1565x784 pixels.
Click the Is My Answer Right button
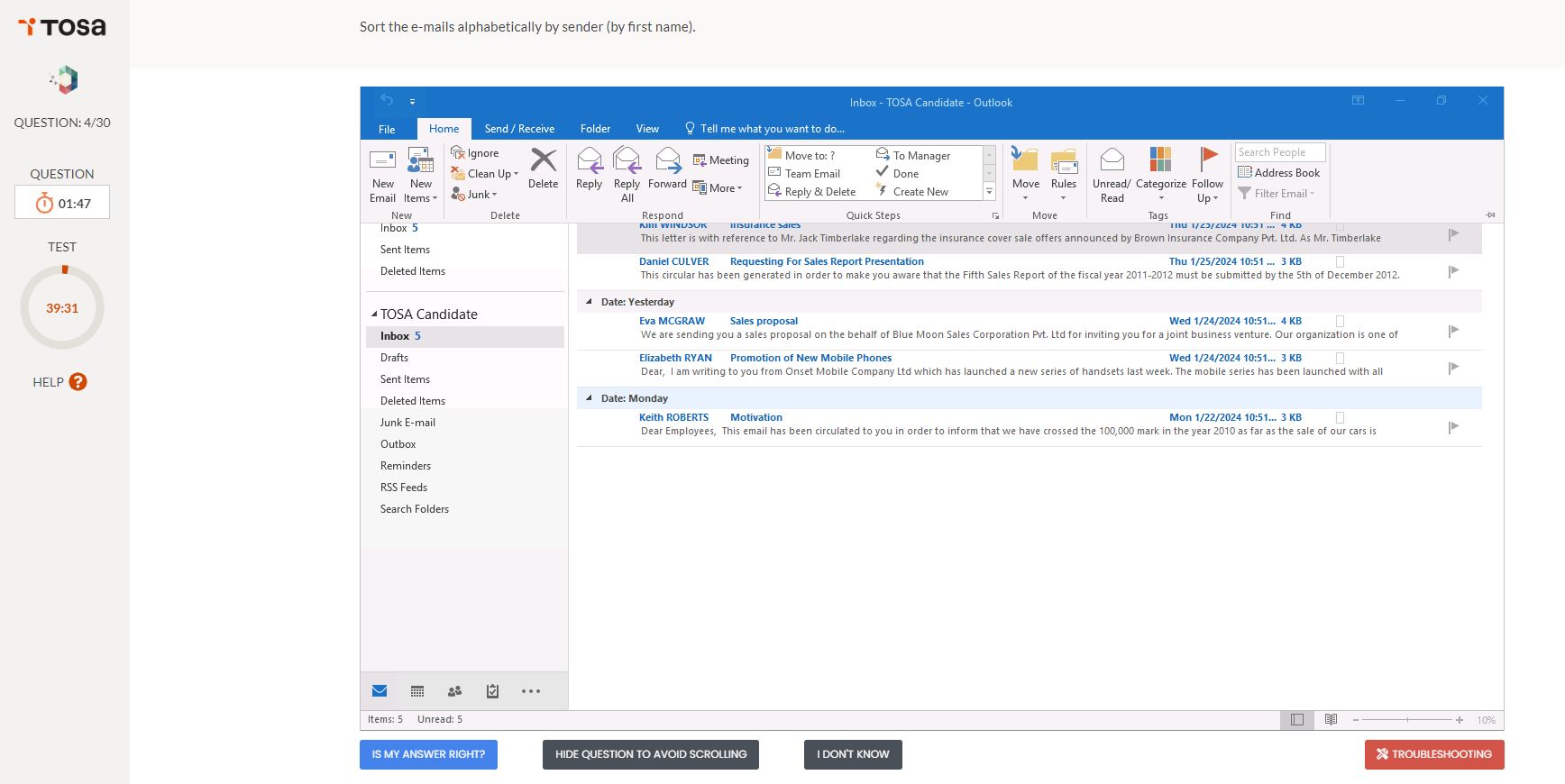tap(428, 754)
